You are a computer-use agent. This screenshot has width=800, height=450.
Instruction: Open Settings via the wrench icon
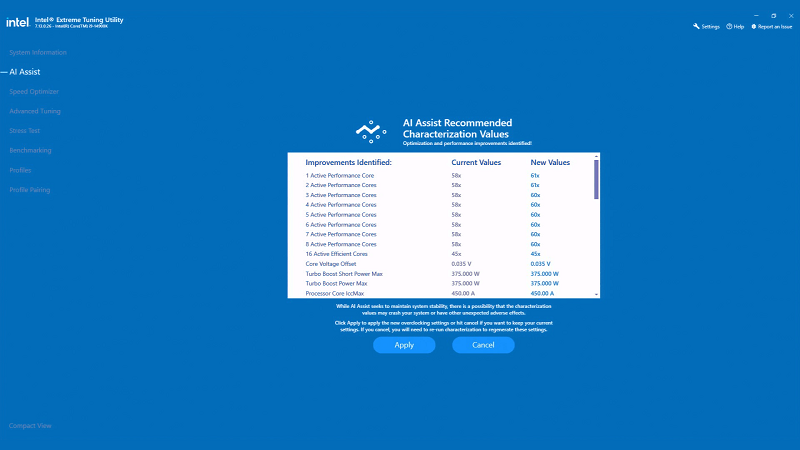(696, 27)
